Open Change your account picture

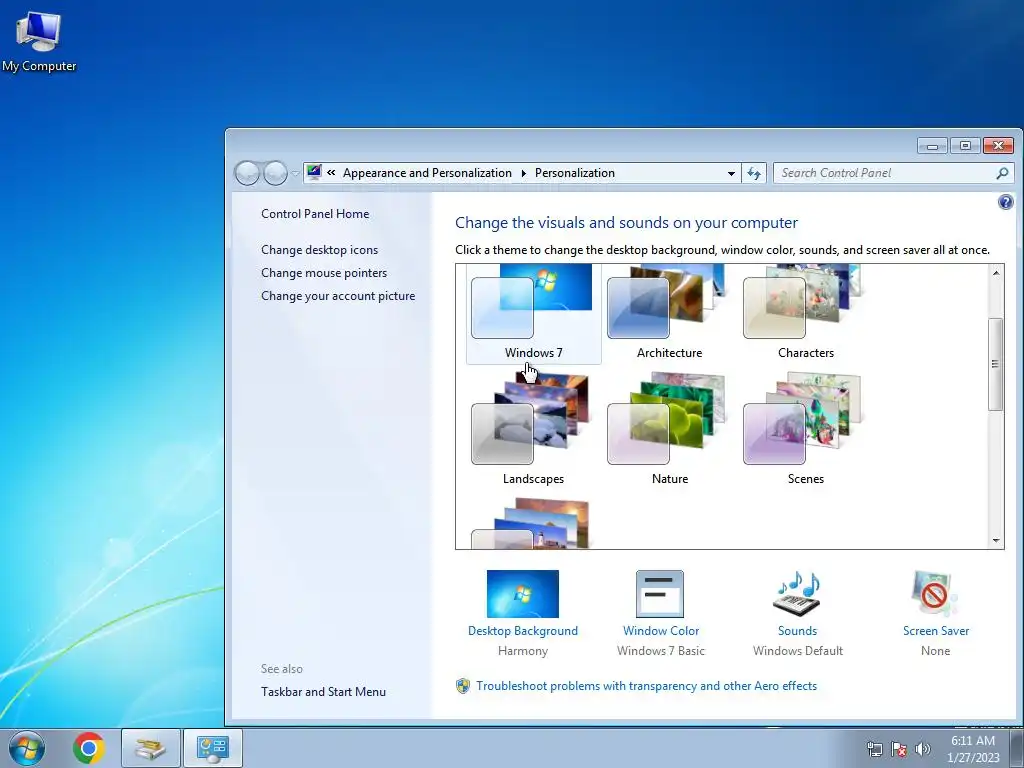pyautogui.click(x=338, y=296)
